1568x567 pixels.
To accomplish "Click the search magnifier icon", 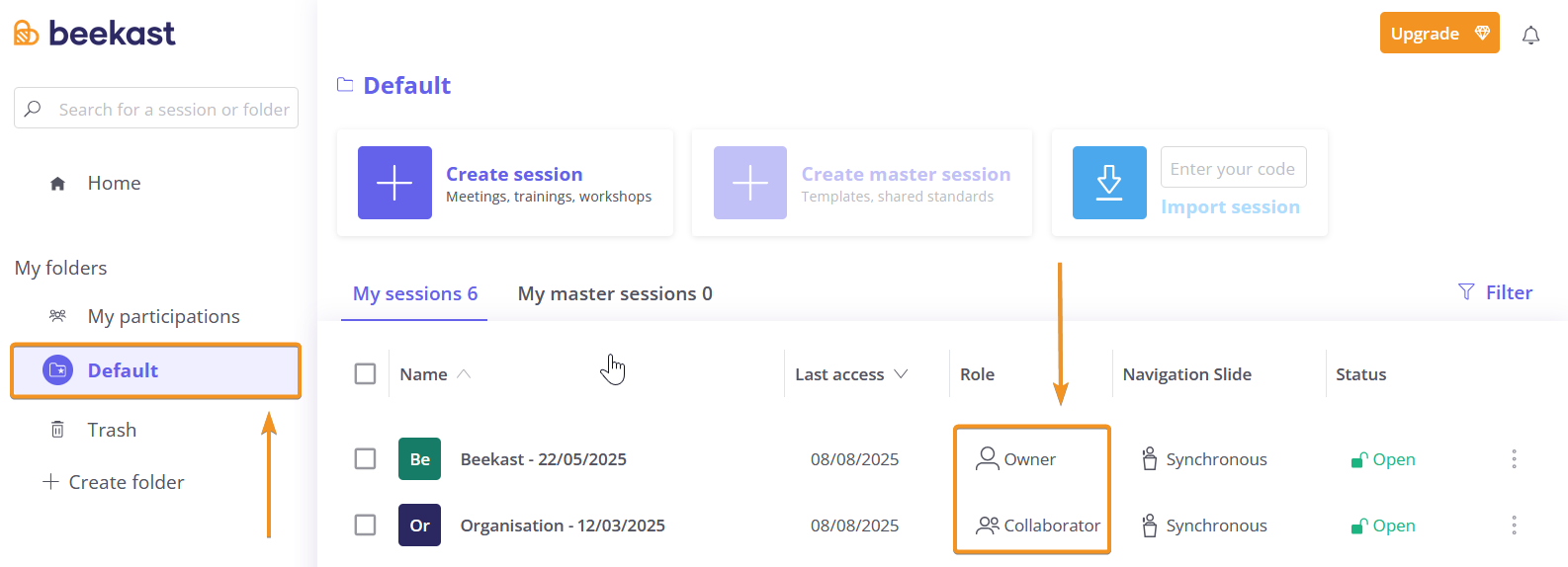I will point(33,109).
